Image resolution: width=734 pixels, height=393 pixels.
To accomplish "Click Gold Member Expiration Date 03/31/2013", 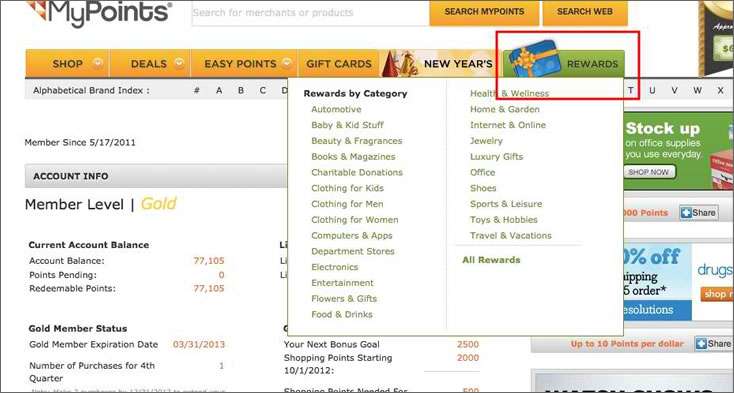I will pyautogui.click(x=199, y=345).
